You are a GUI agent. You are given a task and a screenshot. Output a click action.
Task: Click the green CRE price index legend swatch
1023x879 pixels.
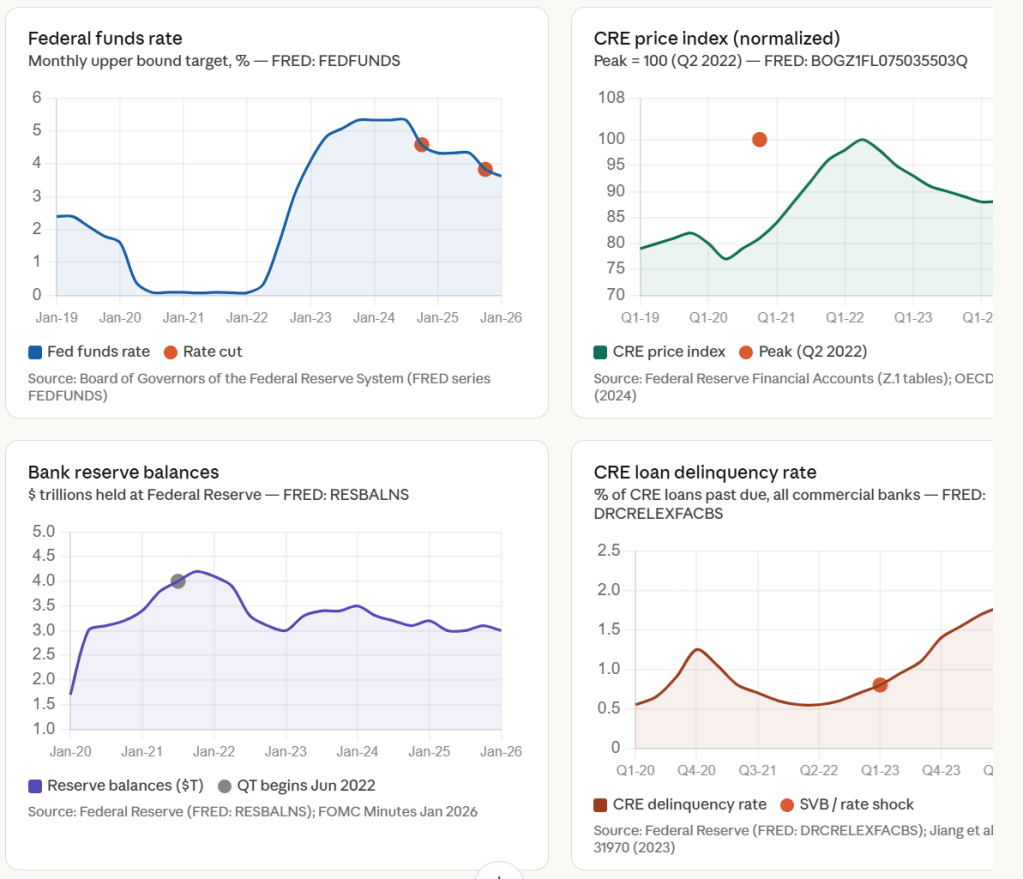point(601,352)
